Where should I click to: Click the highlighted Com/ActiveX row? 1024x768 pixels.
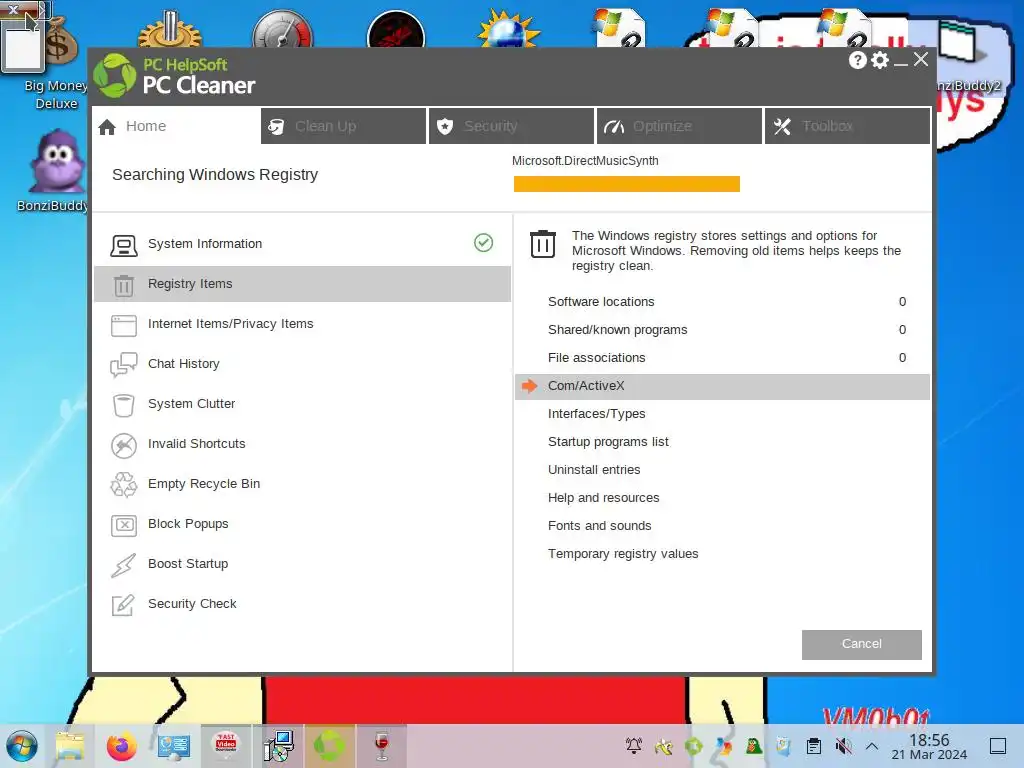722,386
